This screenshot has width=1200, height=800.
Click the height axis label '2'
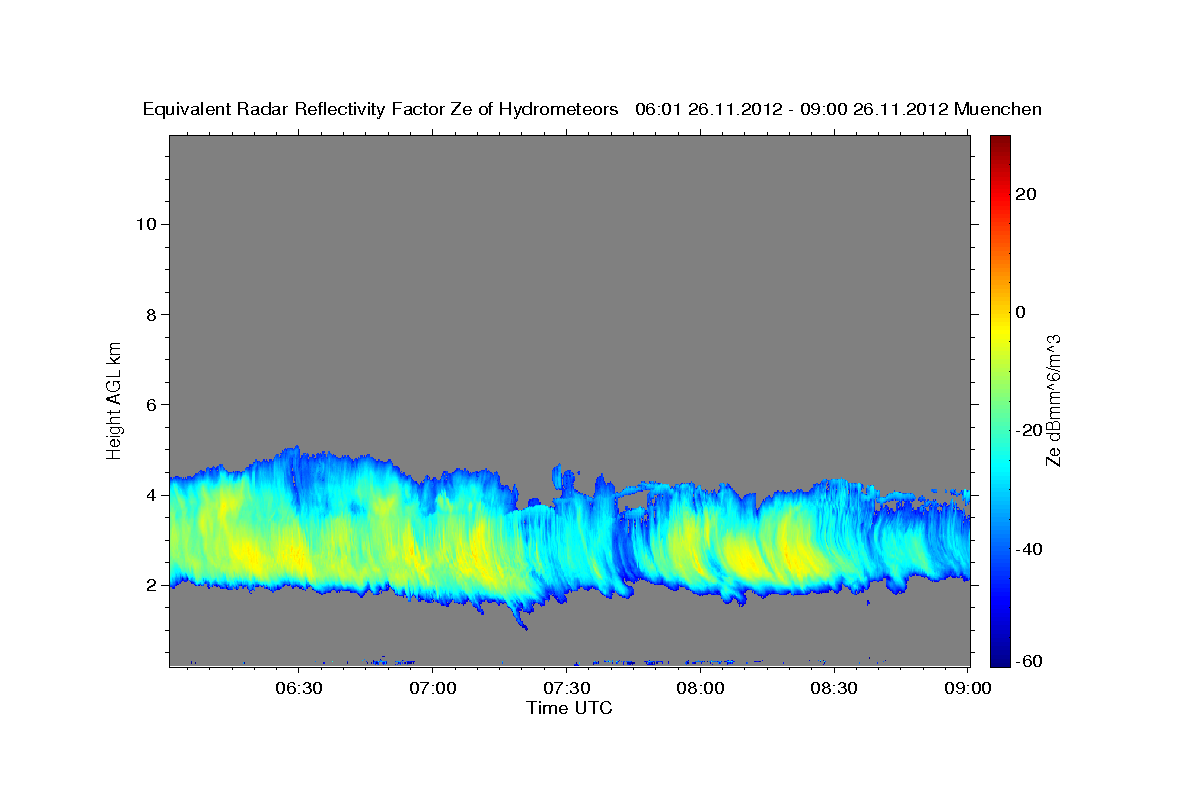tap(151, 585)
